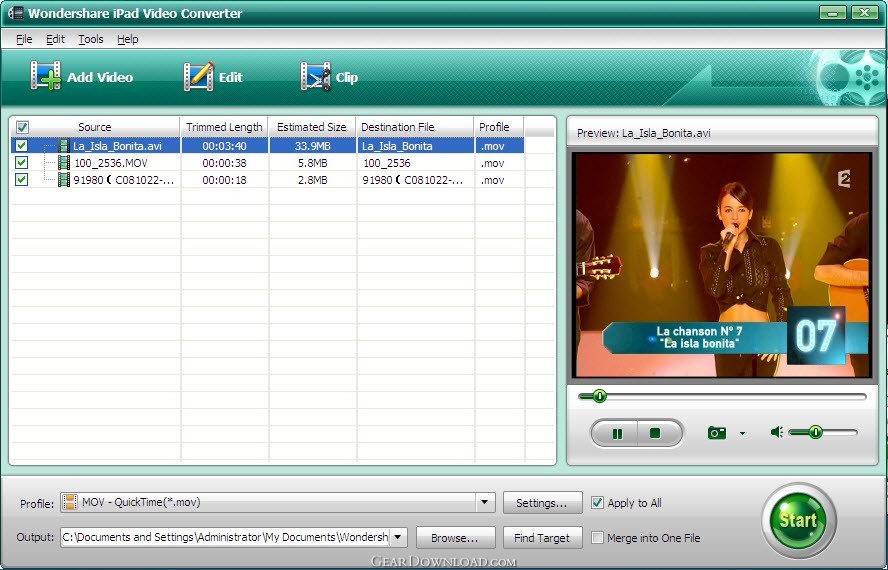The width and height of the screenshot is (888, 570).
Task: Stop the video preview
Action: [x=656, y=433]
